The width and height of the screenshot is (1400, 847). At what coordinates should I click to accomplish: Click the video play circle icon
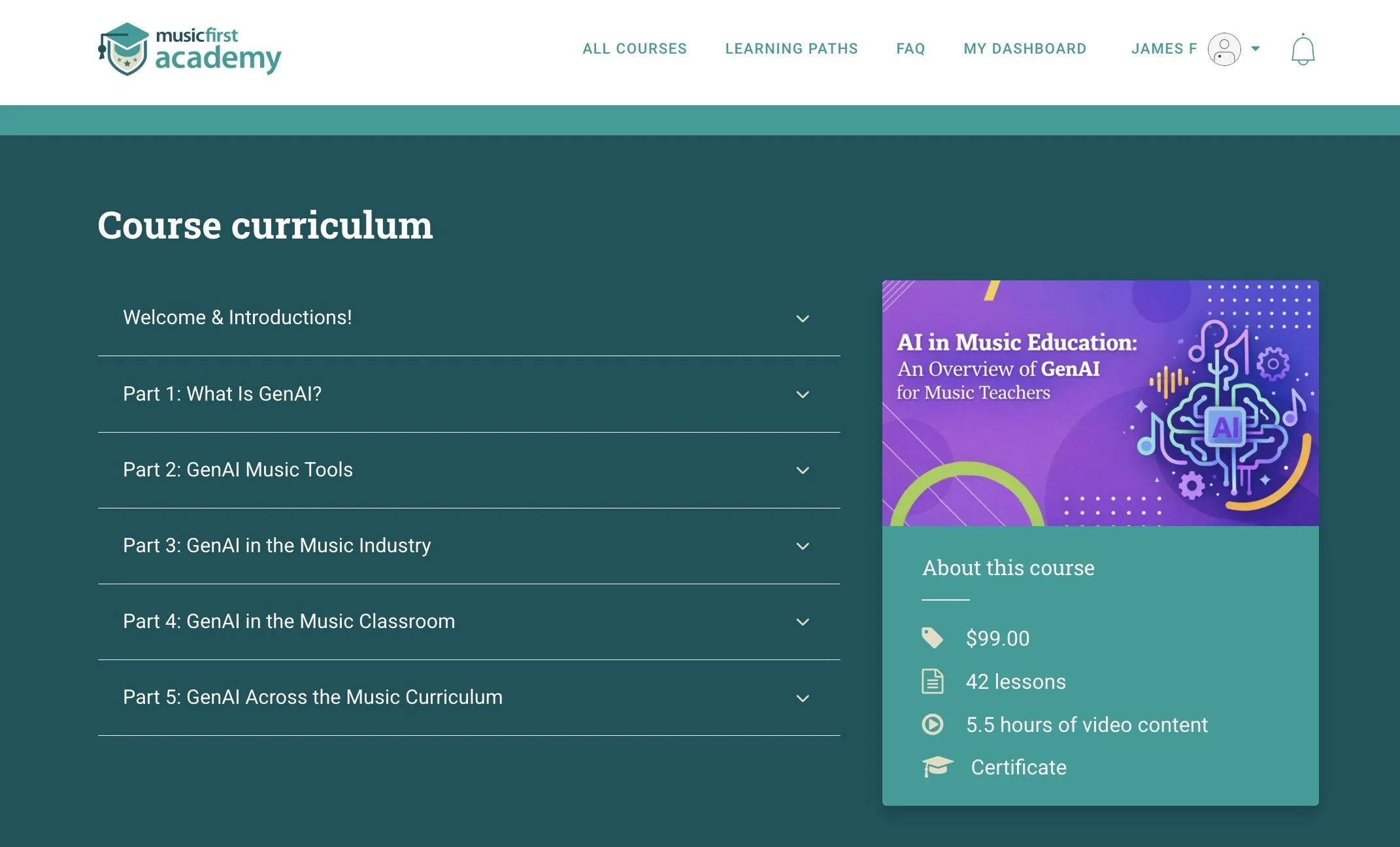932,724
